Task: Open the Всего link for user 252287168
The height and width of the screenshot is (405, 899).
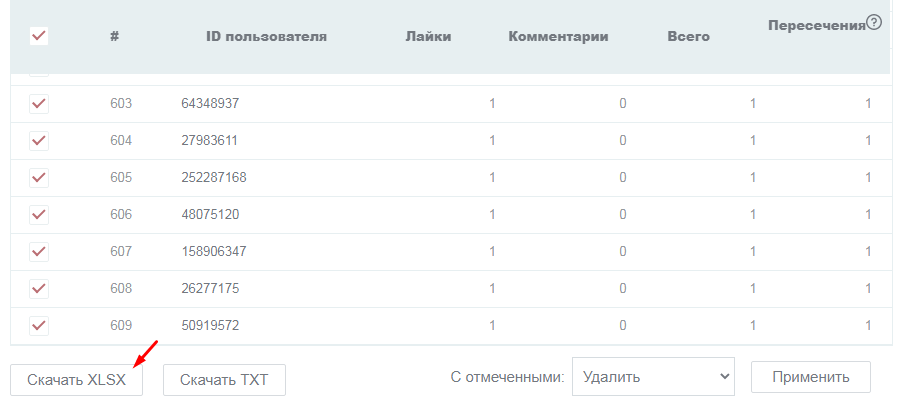Action: pyautogui.click(x=753, y=177)
